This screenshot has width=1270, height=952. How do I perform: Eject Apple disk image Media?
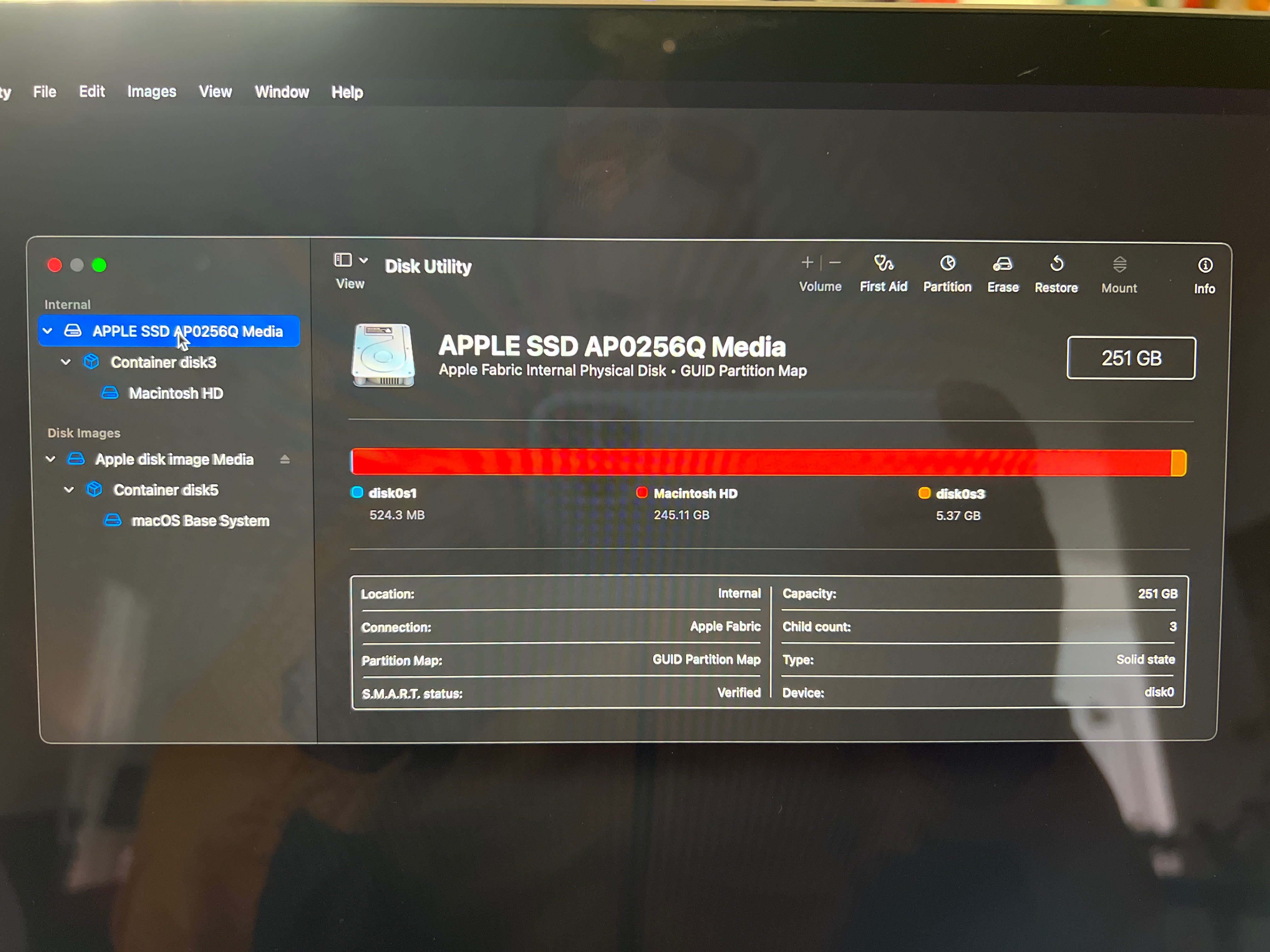click(x=285, y=459)
